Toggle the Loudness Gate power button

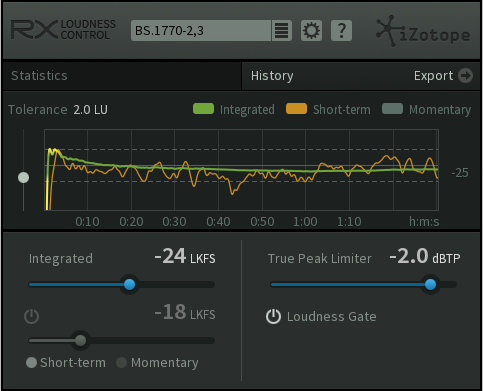[273, 316]
